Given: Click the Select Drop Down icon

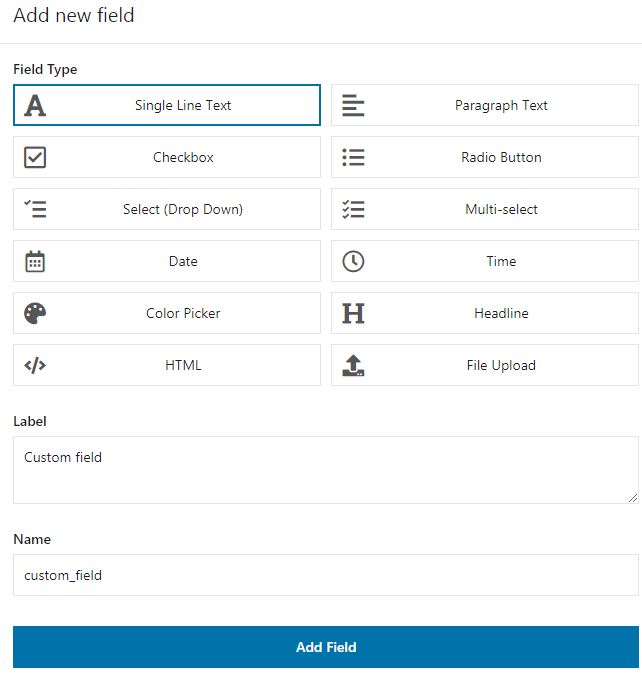Looking at the screenshot, I should click(35, 209).
